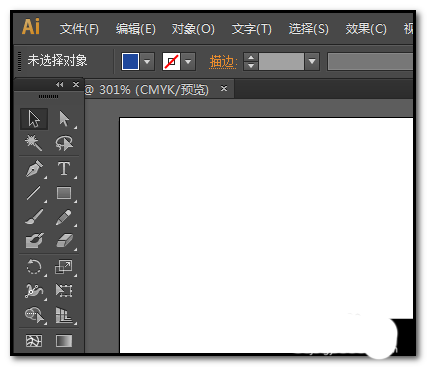Click the stroke none color swatch
This screenshot has height=367, width=427.
(171, 61)
